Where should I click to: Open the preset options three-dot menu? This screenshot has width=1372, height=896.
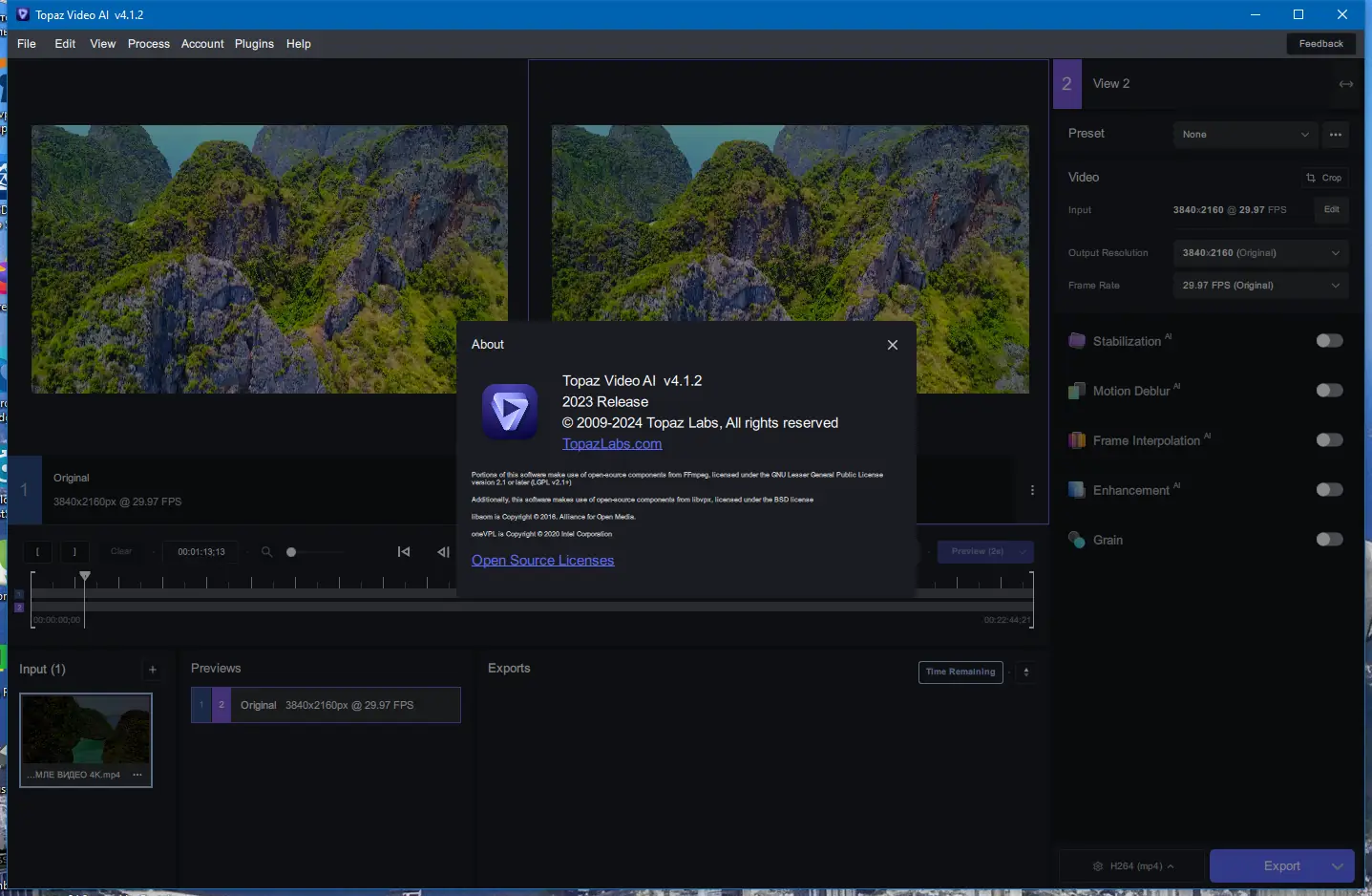coord(1336,135)
